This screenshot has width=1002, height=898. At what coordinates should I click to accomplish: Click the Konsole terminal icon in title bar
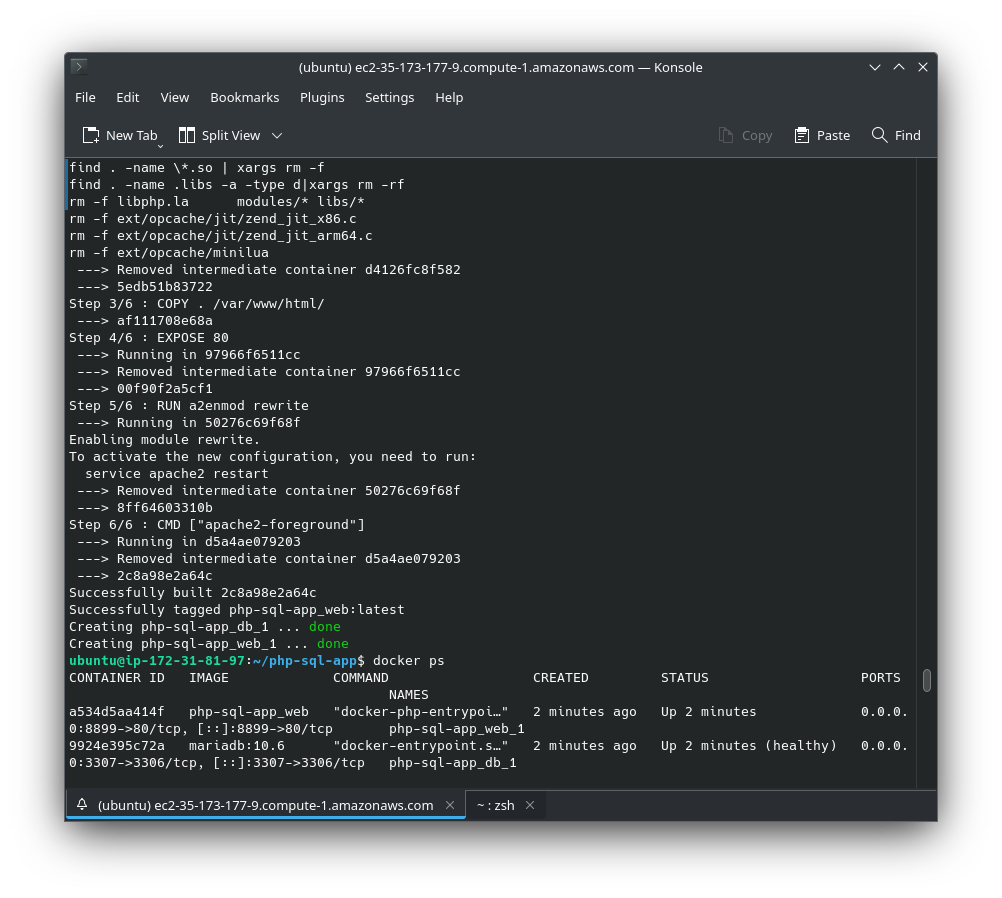[x=79, y=67]
